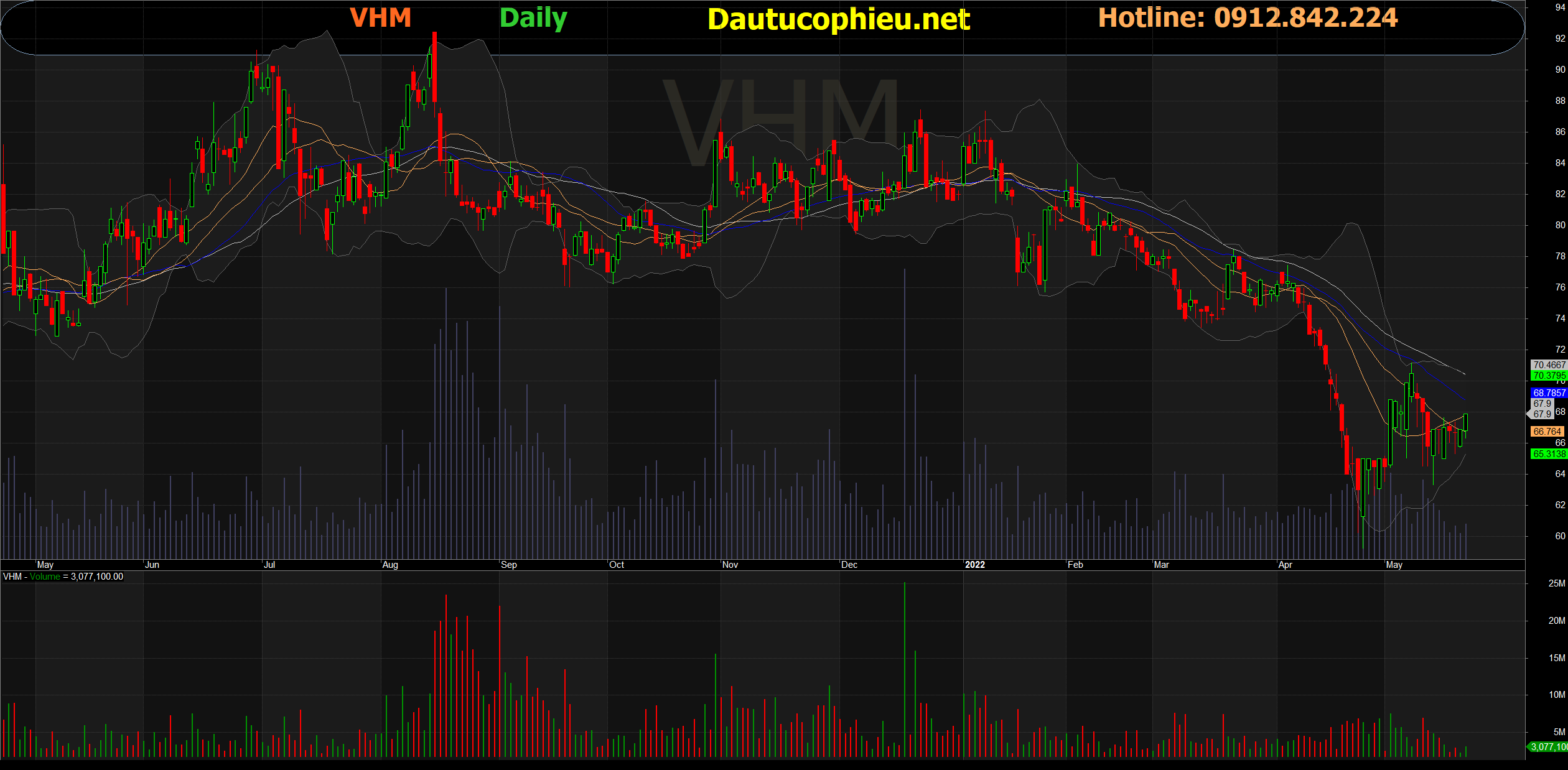Click the bold 2022 year marker
This screenshot has width=1568, height=770.
tap(974, 565)
